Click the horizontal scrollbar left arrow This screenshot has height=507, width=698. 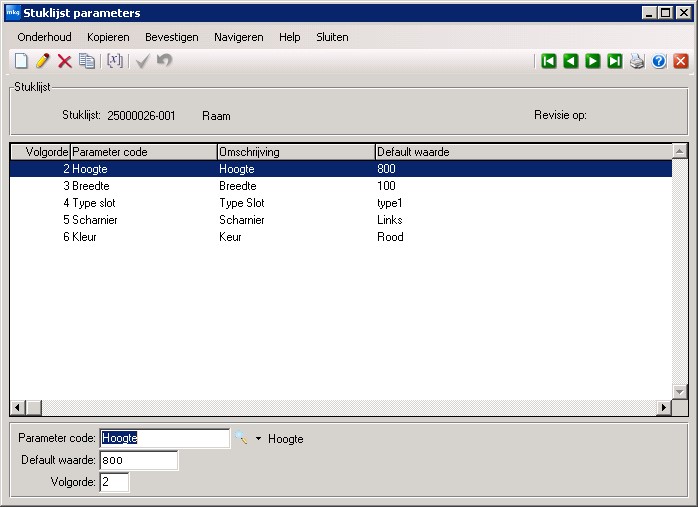pyautogui.click(x=18, y=407)
